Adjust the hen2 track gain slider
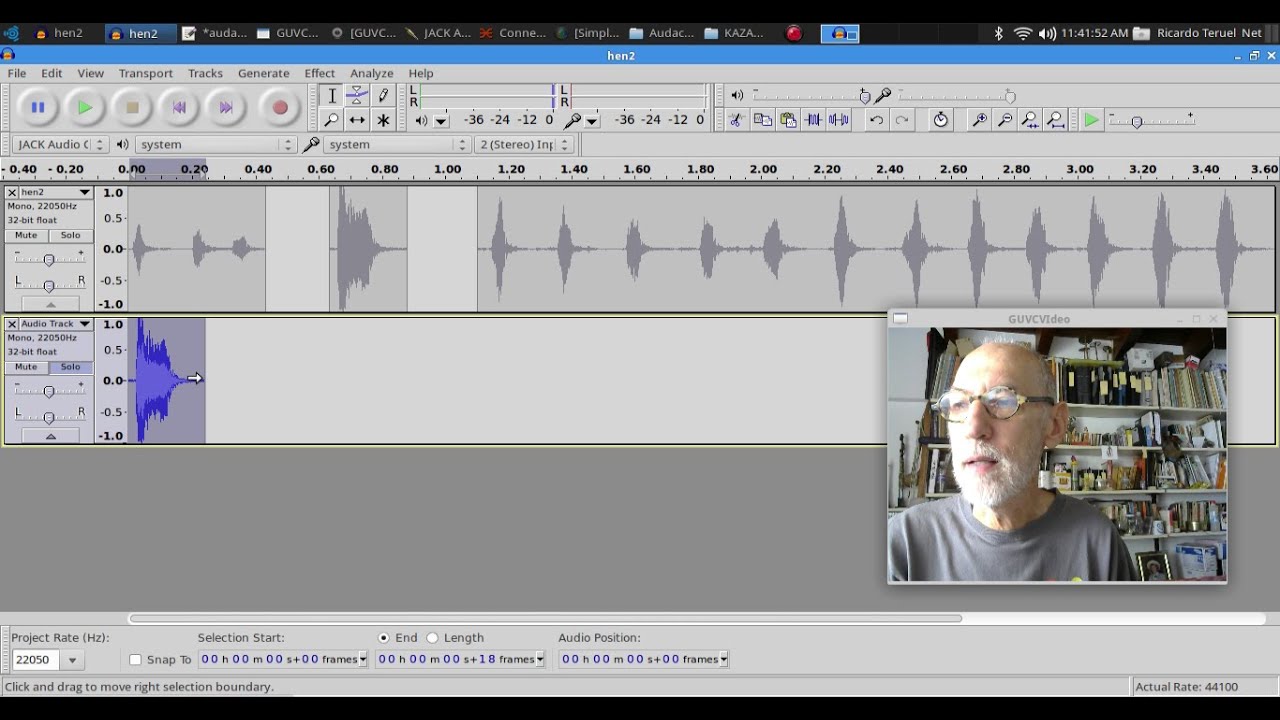Viewport: 1280px width, 720px height. click(x=49, y=260)
